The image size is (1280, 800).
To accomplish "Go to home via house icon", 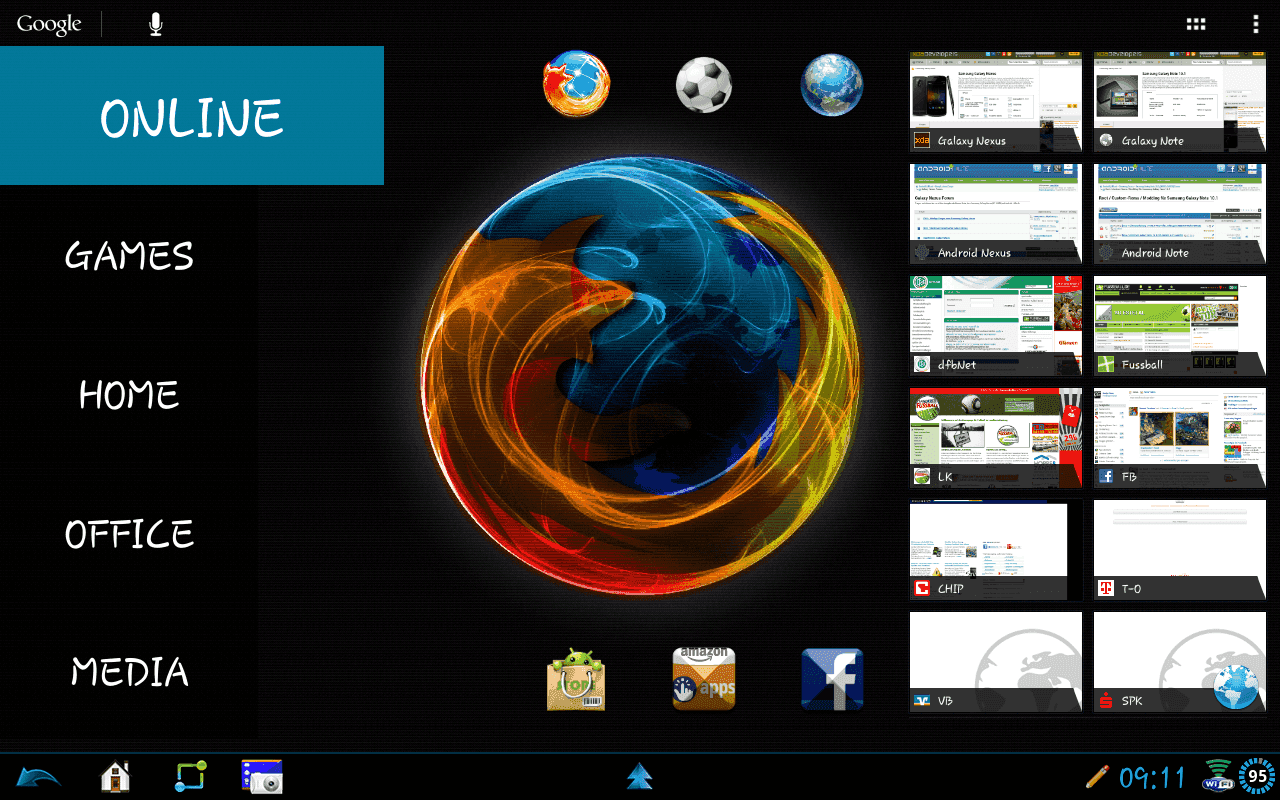I will pyautogui.click(x=116, y=776).
